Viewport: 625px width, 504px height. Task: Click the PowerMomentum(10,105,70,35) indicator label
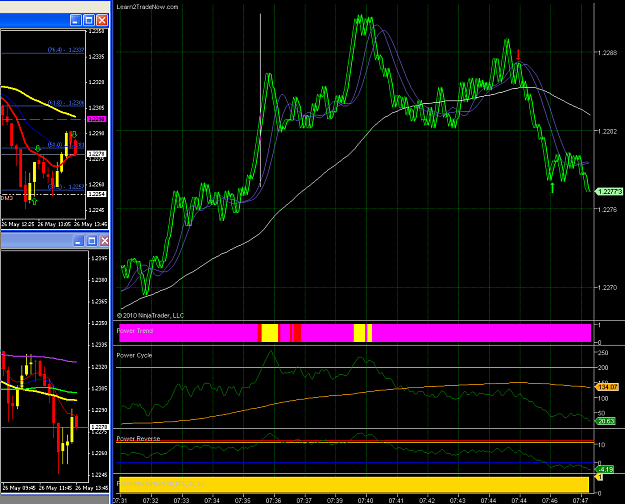click(x=161, y=484)
